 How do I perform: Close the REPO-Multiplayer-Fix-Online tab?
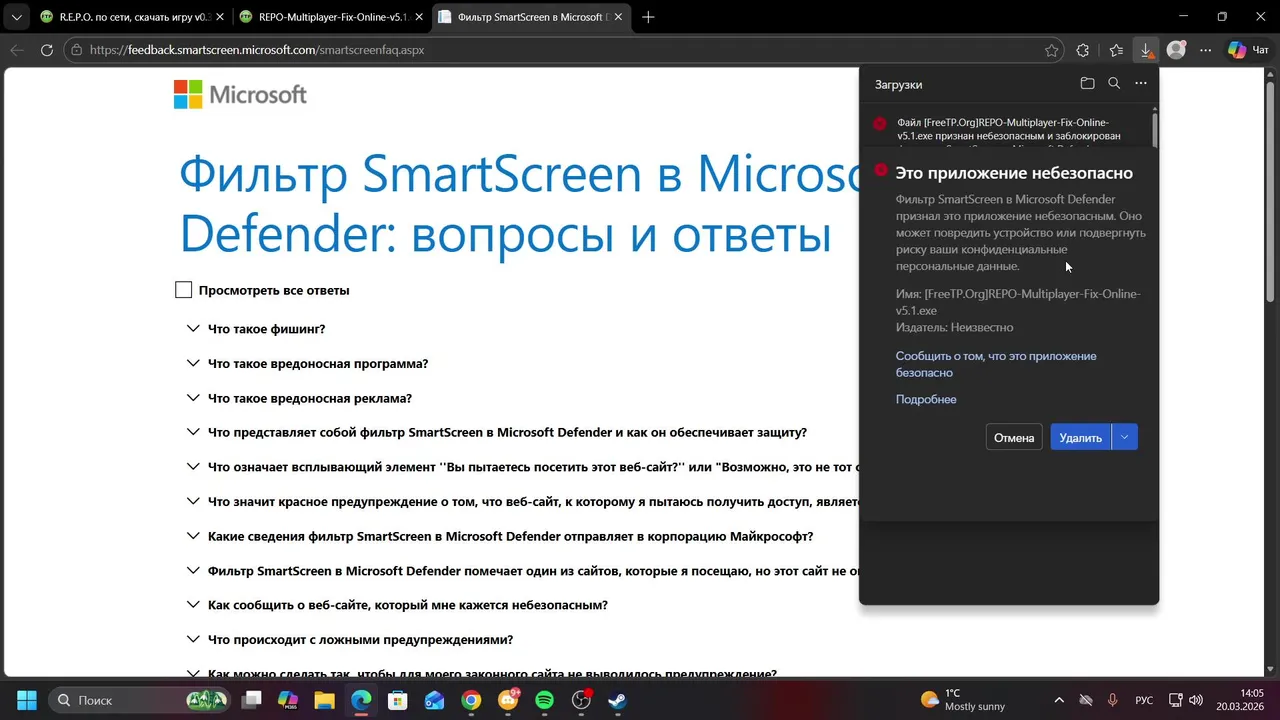(417, 17)
